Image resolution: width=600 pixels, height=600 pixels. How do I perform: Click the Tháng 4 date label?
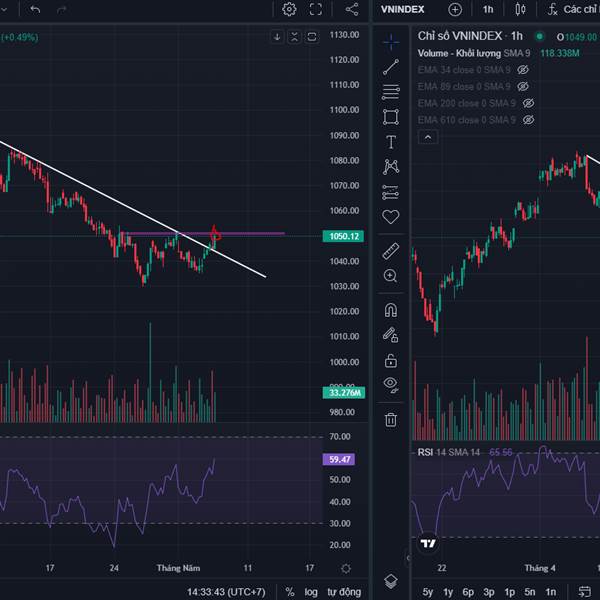click(x=540, y=568)
